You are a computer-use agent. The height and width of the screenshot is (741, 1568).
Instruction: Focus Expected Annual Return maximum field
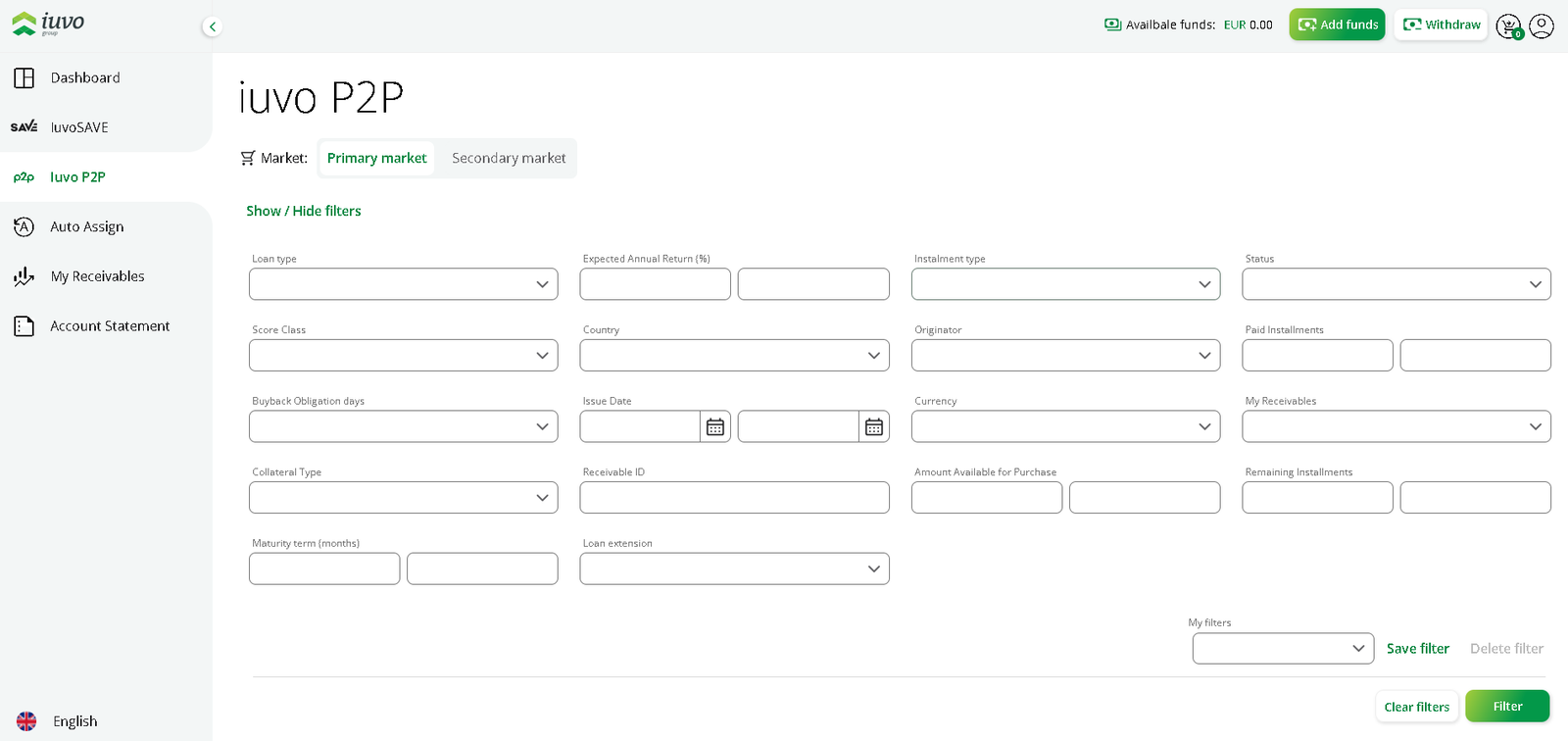tap(813, 284)
